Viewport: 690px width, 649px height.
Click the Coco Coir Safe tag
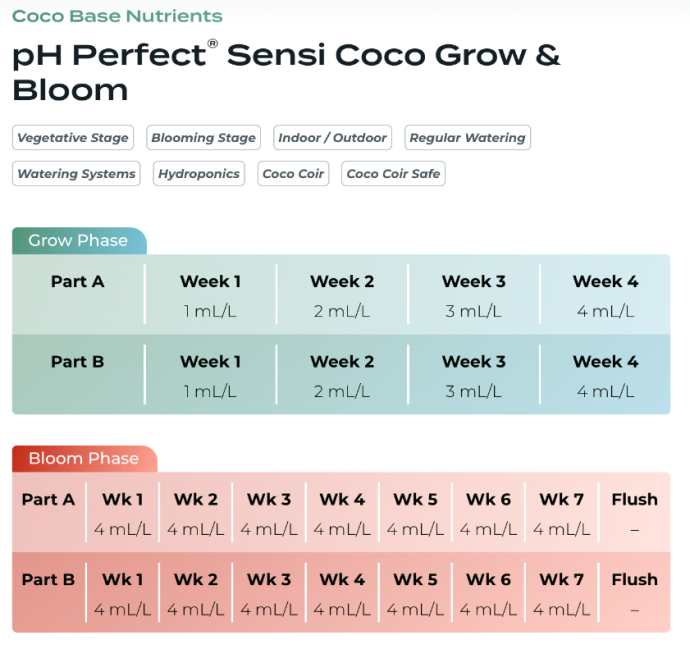tap(393, 174)
